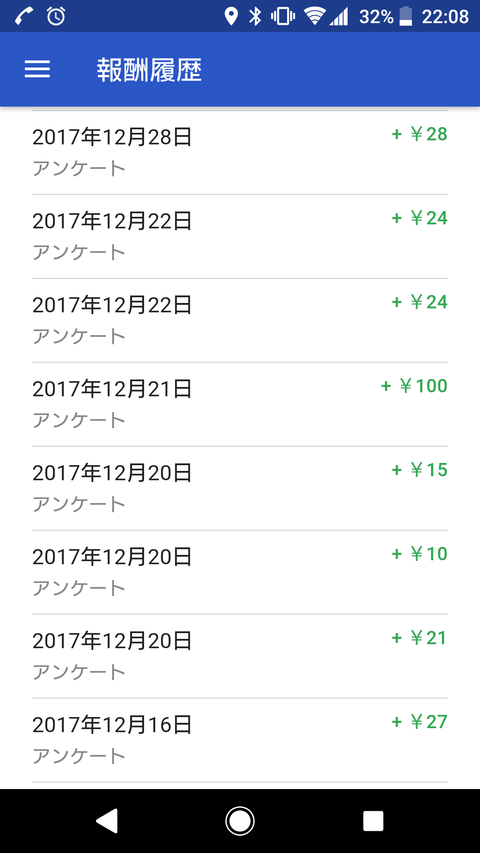480x853 pixels.
Task: Open the 2017年12月28日 reward entry
Action: [x=239, y=152]
